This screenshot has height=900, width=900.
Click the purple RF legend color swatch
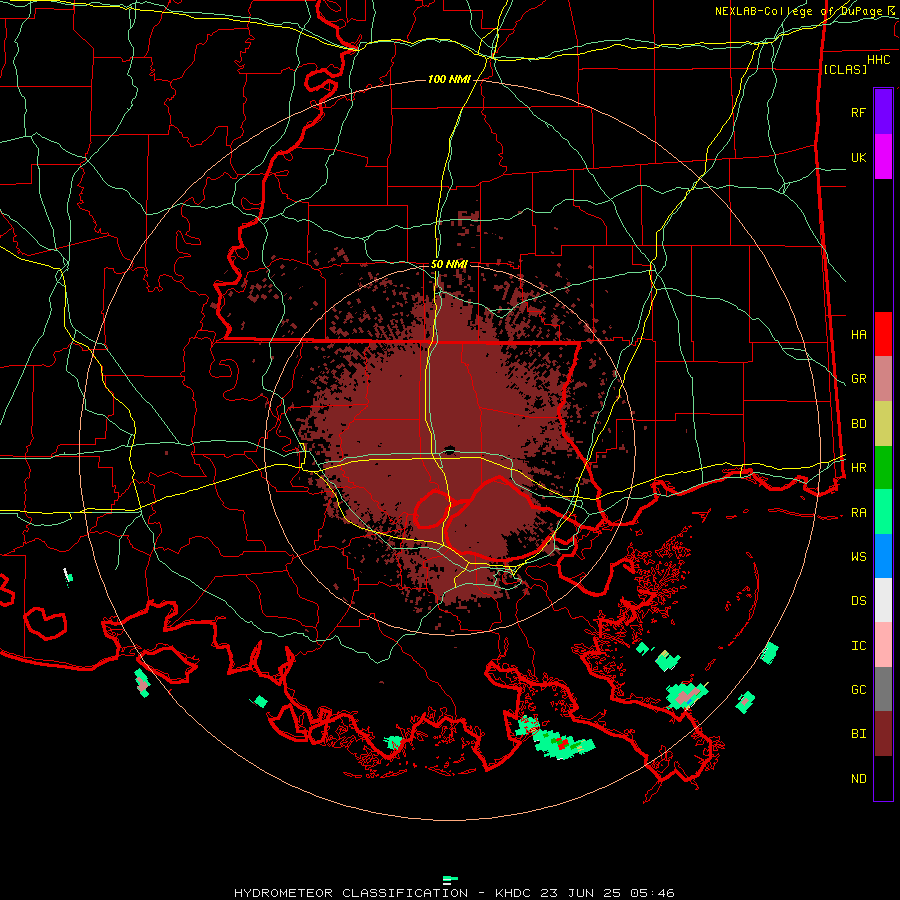click(x=883, y=112)
